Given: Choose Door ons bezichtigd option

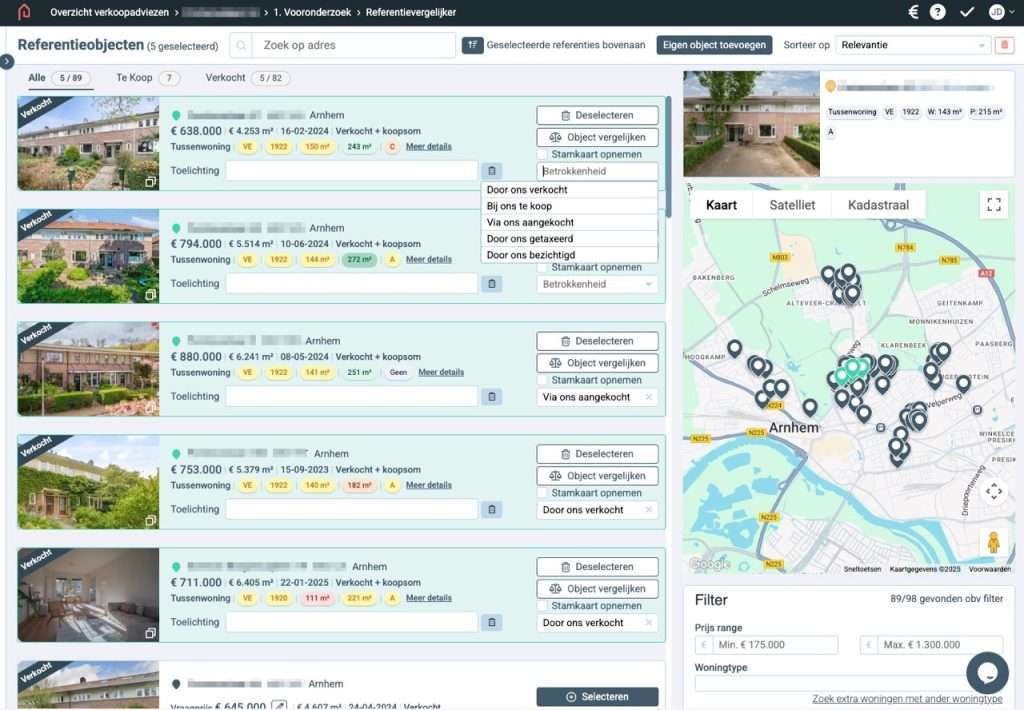Looking at the screenshot, I should coord(569,255).
